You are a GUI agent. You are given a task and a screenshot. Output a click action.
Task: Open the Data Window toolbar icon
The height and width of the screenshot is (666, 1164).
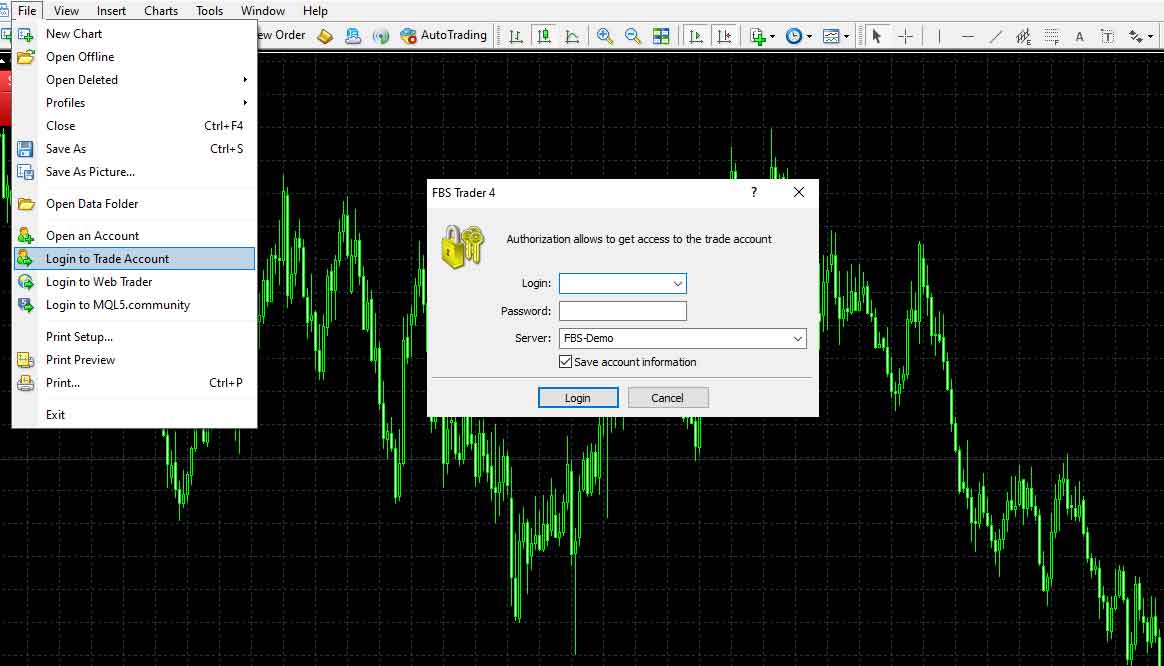pos(353,36)
